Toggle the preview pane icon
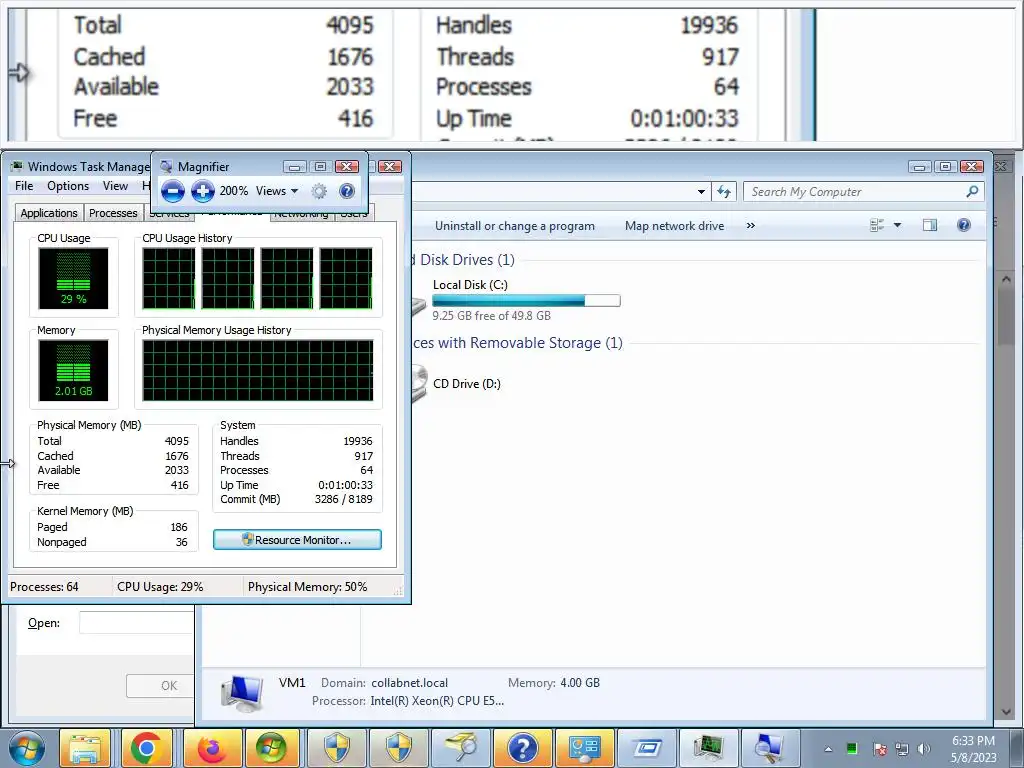Viewport: 1024px width, 768px height. [x=929, y=225]
